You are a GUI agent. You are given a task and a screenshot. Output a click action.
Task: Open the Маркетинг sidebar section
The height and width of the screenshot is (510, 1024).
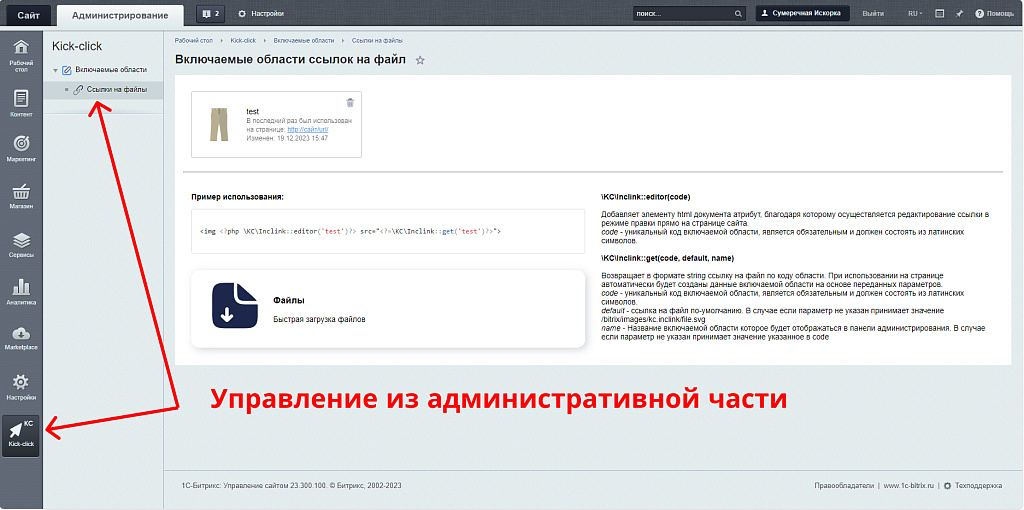tap(22, 149)
